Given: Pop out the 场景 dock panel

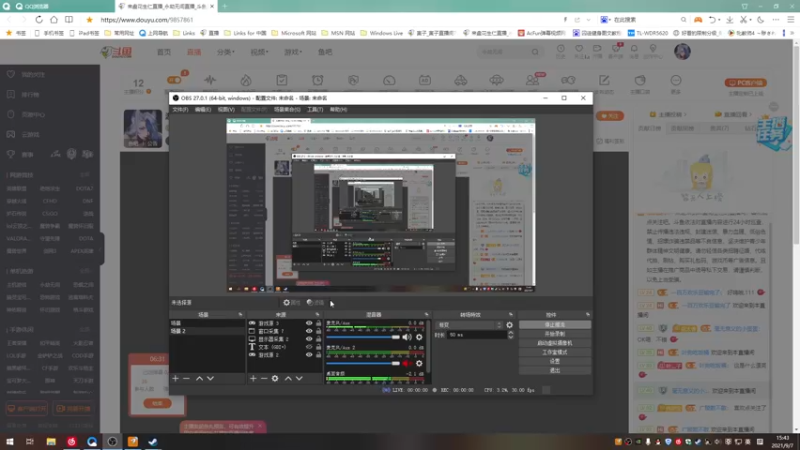Looking at the screenshot, I should pyautogui.click(x=240, y=315).
